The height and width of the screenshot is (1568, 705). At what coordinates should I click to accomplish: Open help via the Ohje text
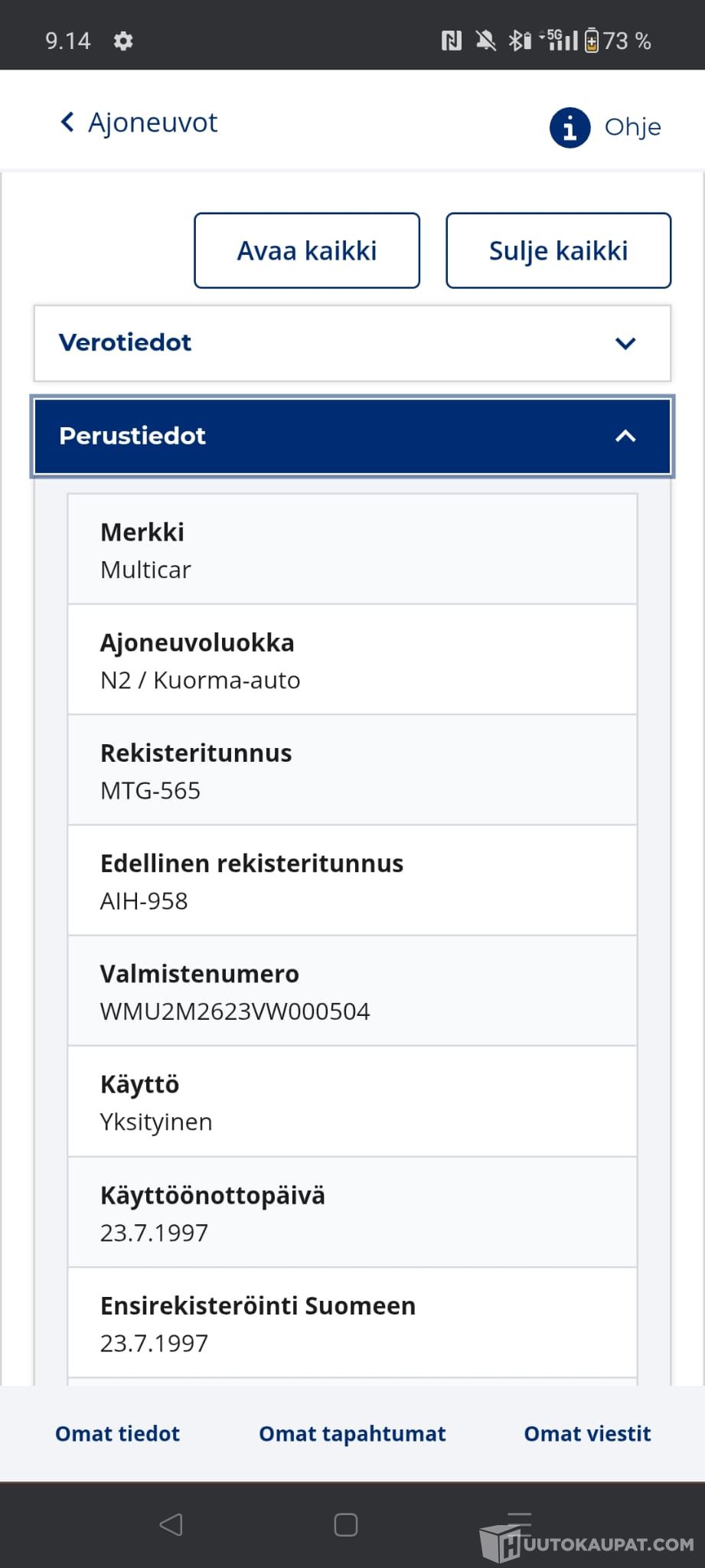coord(632,127)
